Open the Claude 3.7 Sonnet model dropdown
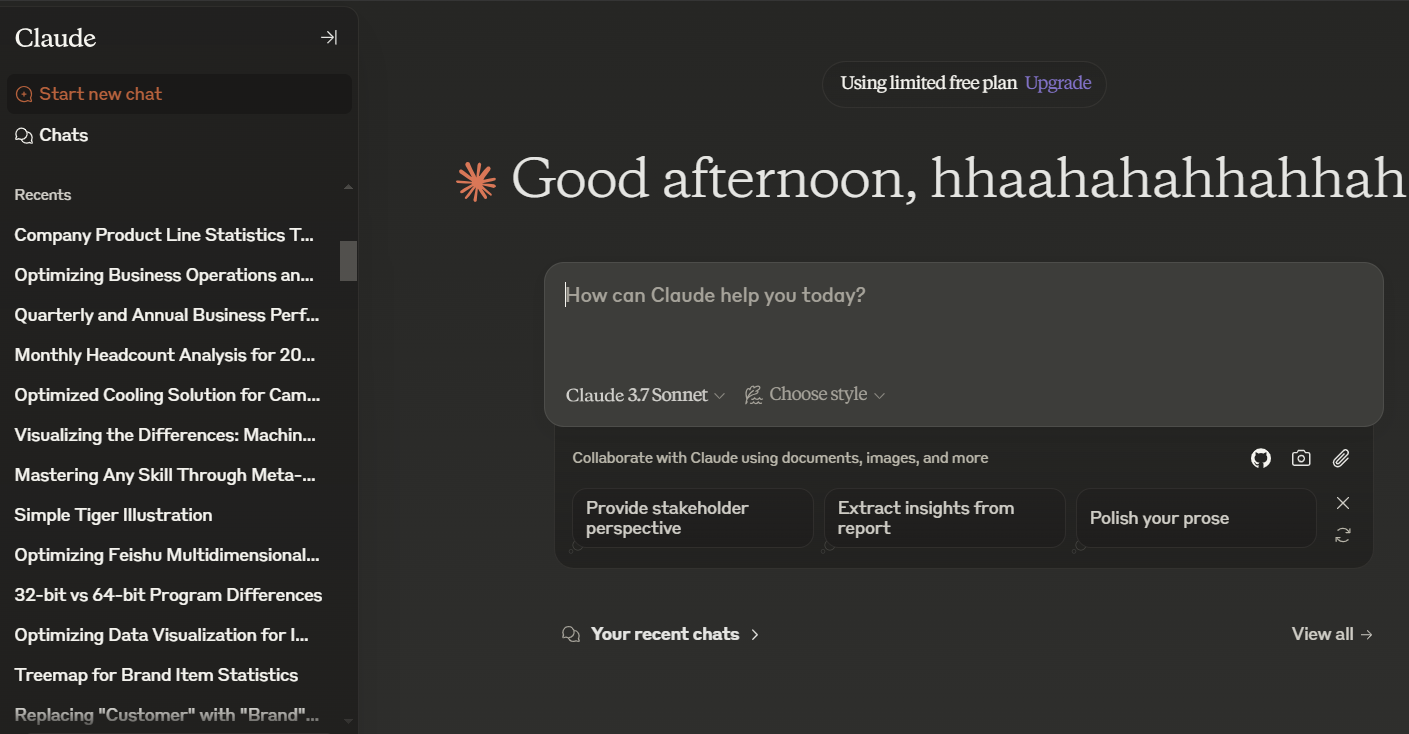Image resolution: width=1409 pixels, height=734 pixels. (645, 395)
